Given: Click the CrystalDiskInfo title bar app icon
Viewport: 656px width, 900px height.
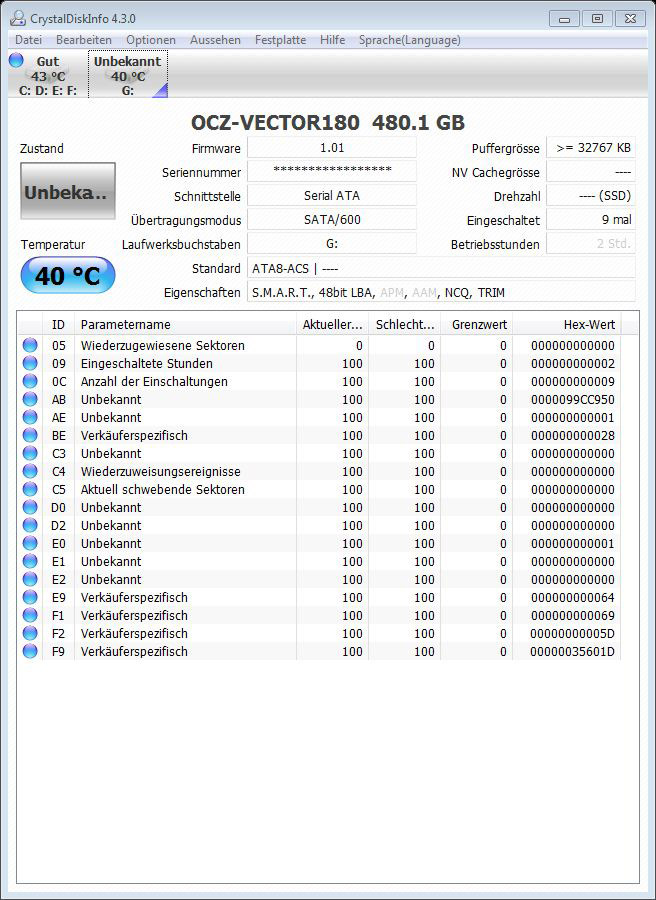Looking at the screenshot, I should 18,18.
